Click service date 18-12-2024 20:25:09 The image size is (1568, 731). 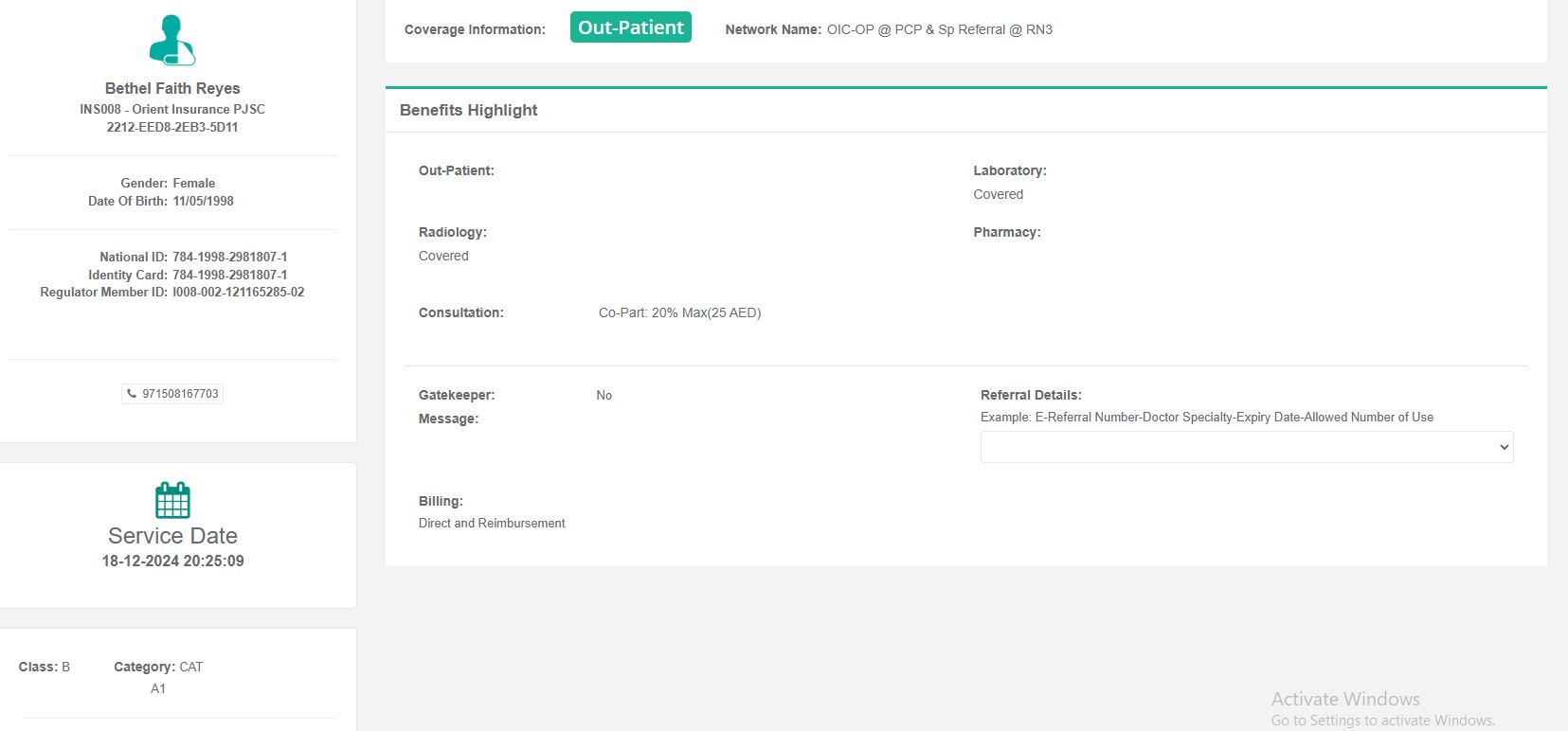point(172,561)
